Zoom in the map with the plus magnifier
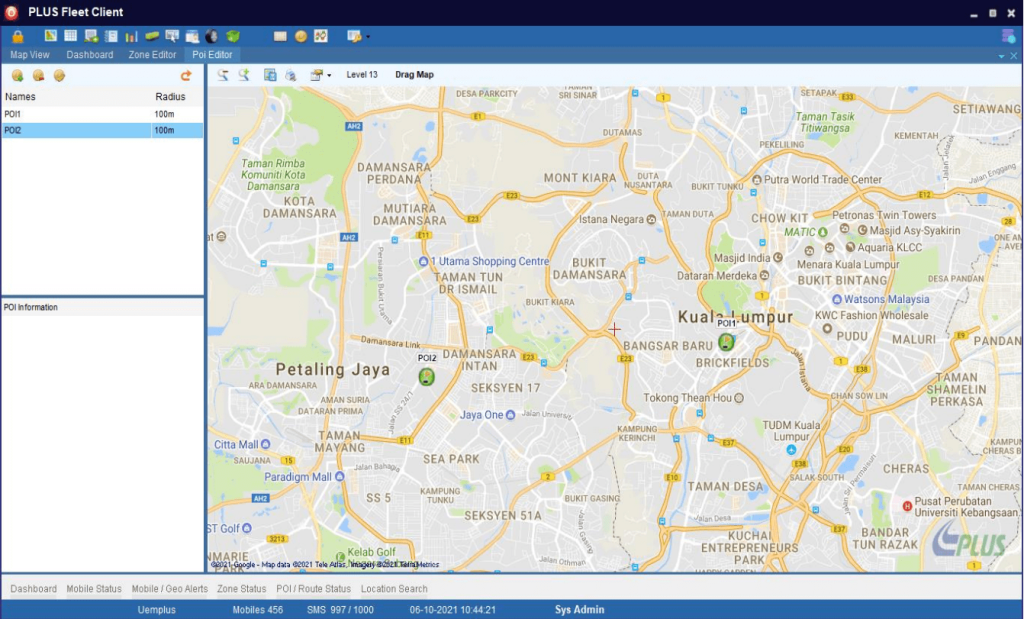This screenshot has height=619, width=1024. [x=244, y=75]
